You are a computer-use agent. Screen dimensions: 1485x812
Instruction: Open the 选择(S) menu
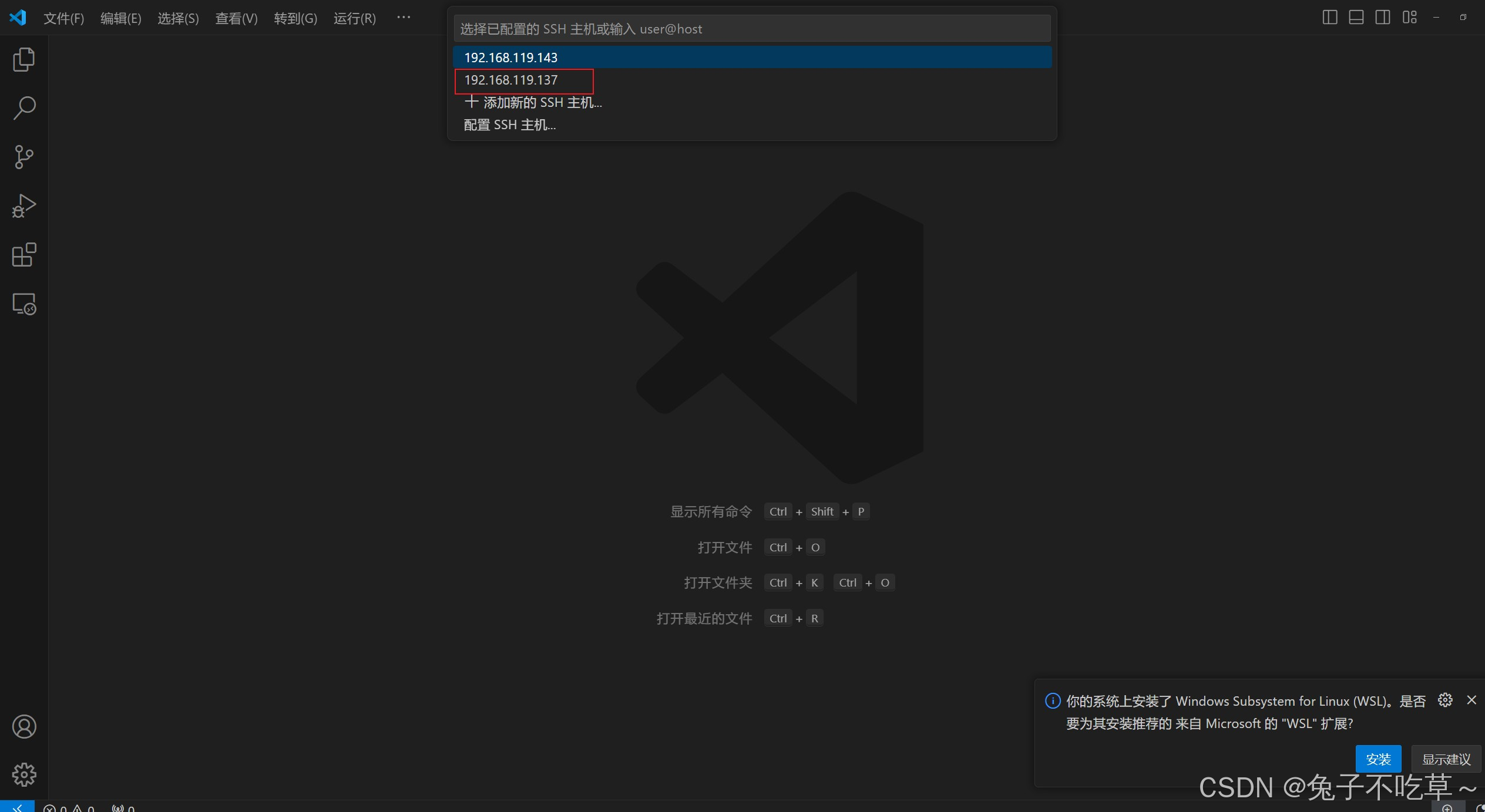click(x=178, y=18)
